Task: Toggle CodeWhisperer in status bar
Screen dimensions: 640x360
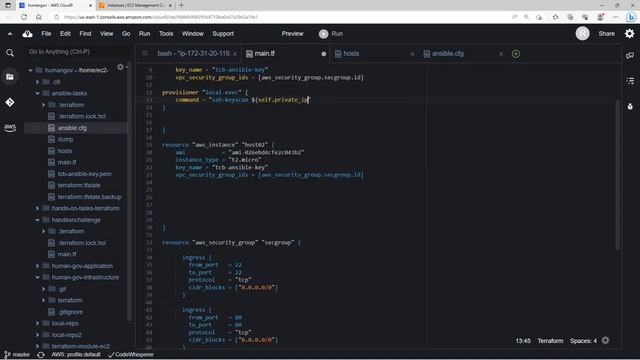Action: [131, 354]
